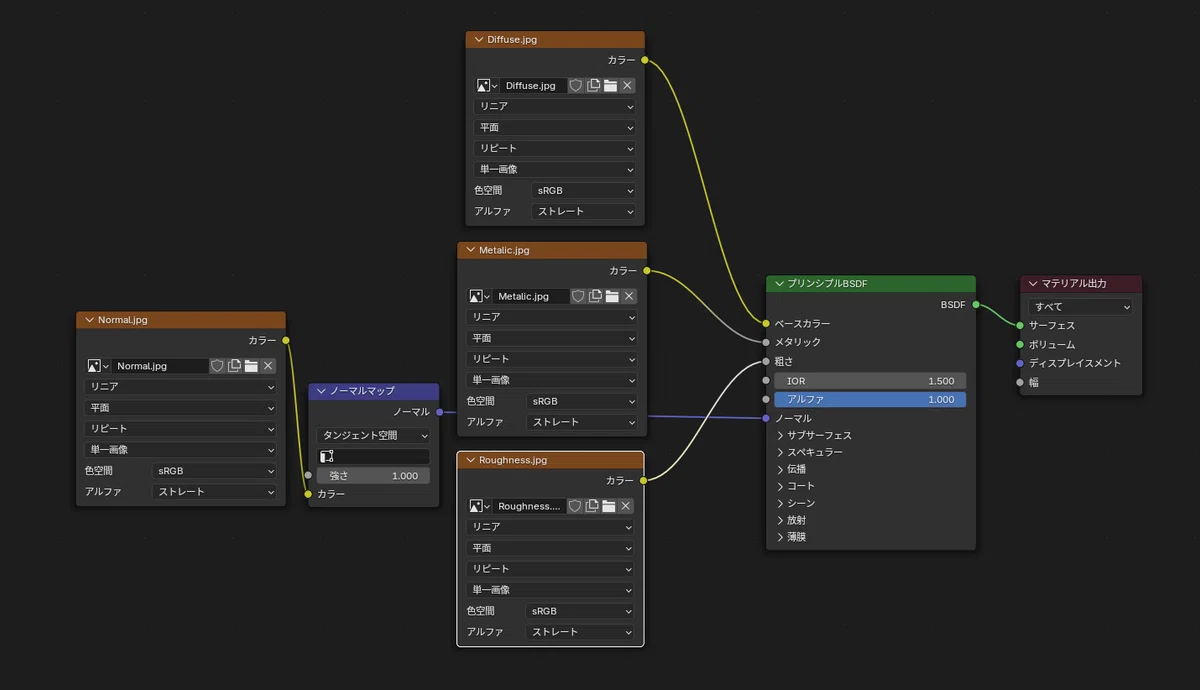
Task: Unlink image from Diffuse.jpg node
Action: click(627, 86)
